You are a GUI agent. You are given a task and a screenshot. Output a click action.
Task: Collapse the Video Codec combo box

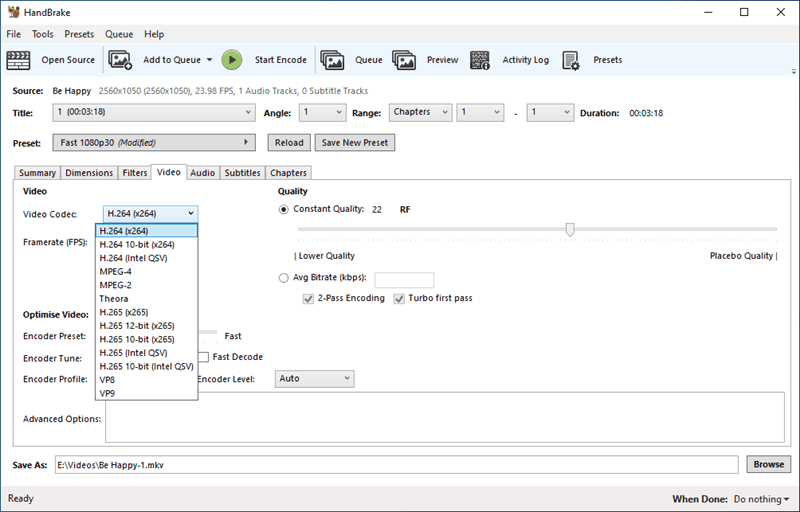point(150,214)
